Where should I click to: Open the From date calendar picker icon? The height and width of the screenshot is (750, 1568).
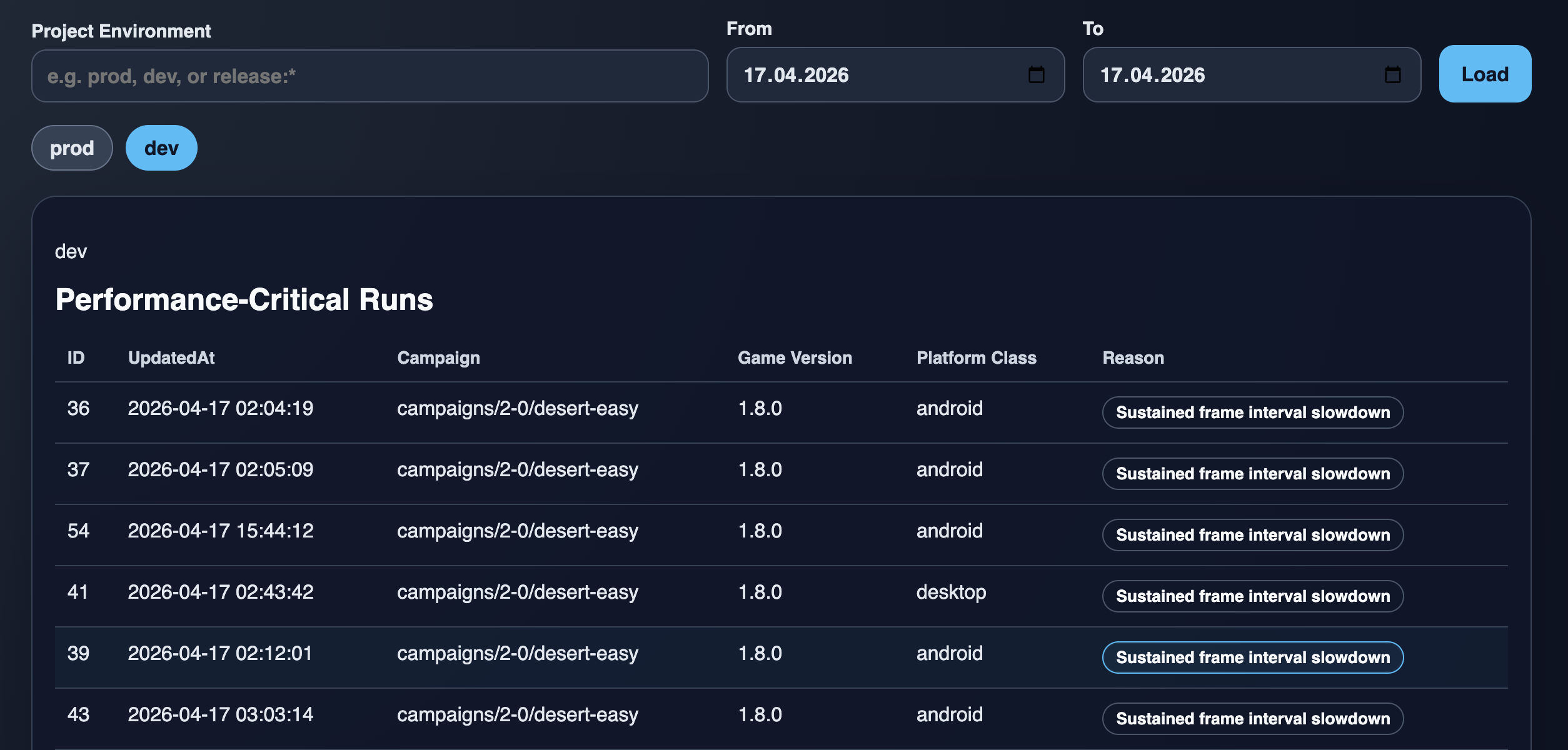[1036, 75]
